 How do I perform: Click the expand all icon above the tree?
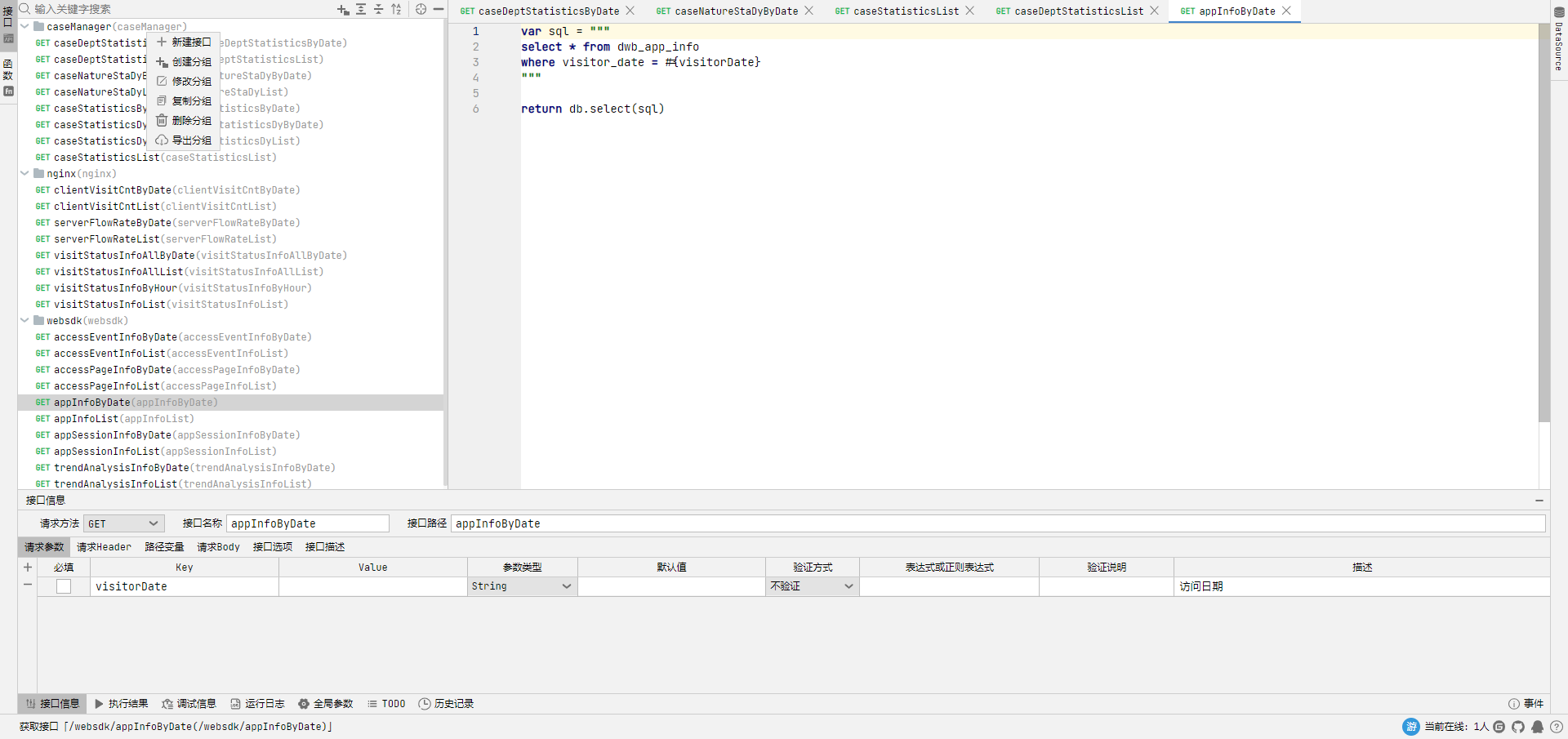click(x=361, y=9)
